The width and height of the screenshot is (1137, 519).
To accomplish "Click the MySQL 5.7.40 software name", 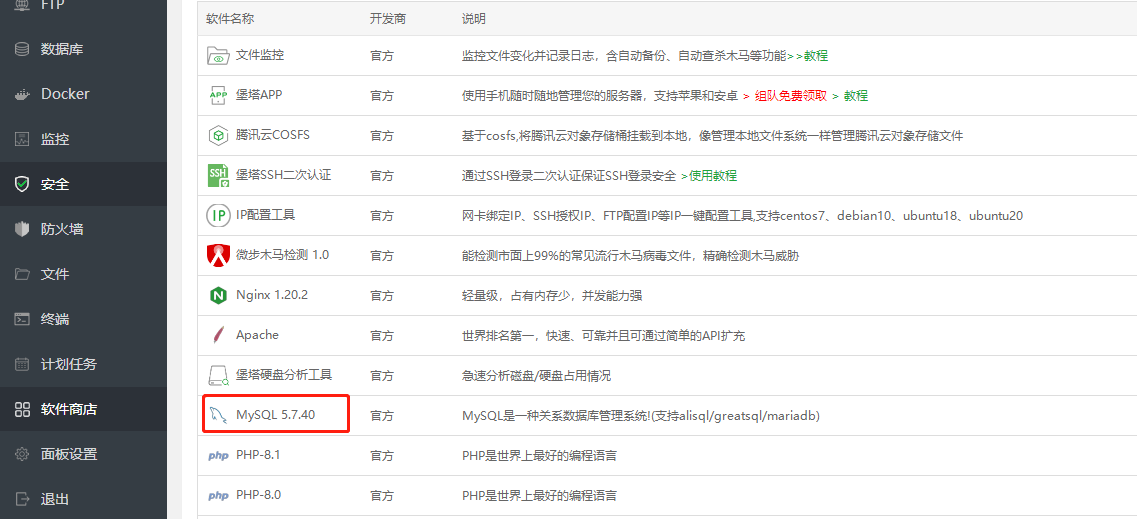I will pyautogui.click(x=275, y=415).
